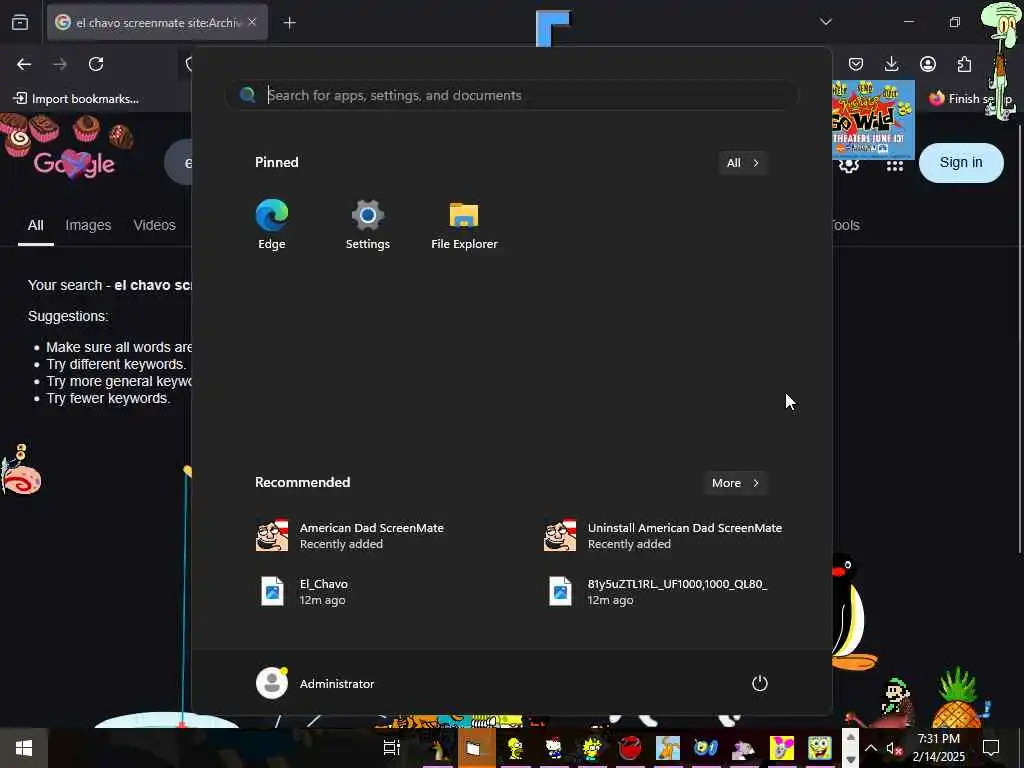
Task: Click the Google Sign in button
Action: coord(961,163)
